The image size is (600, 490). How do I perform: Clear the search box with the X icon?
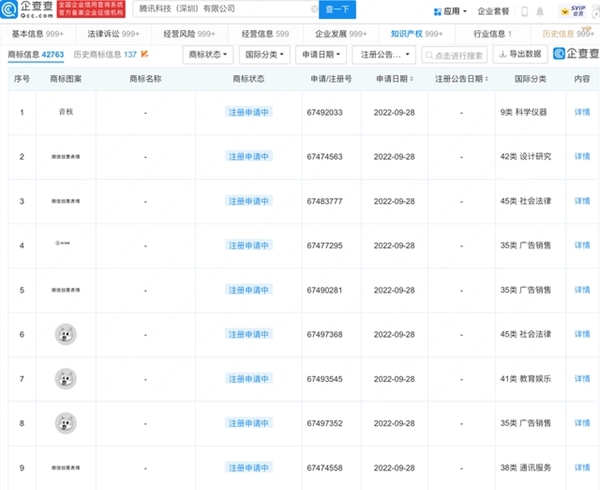point(314,9)
